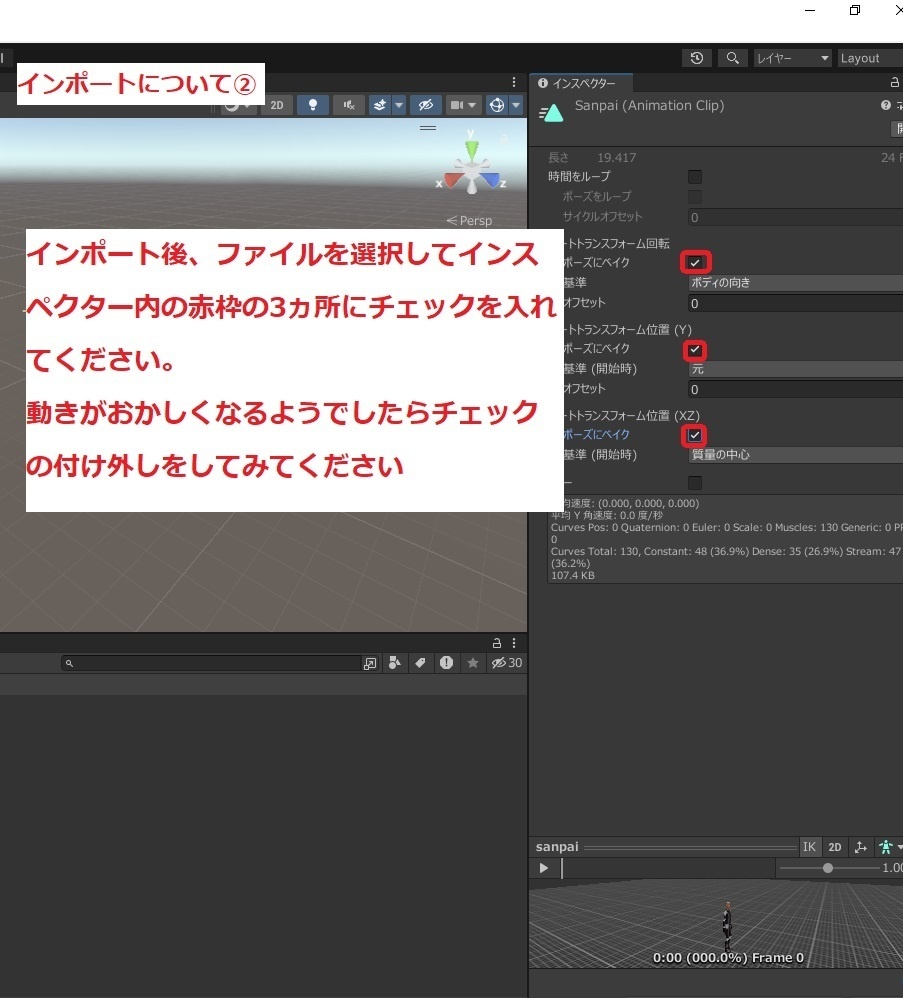Click the crossed-eye scene visibility icon
903x998 pixels.
(426, 104)
